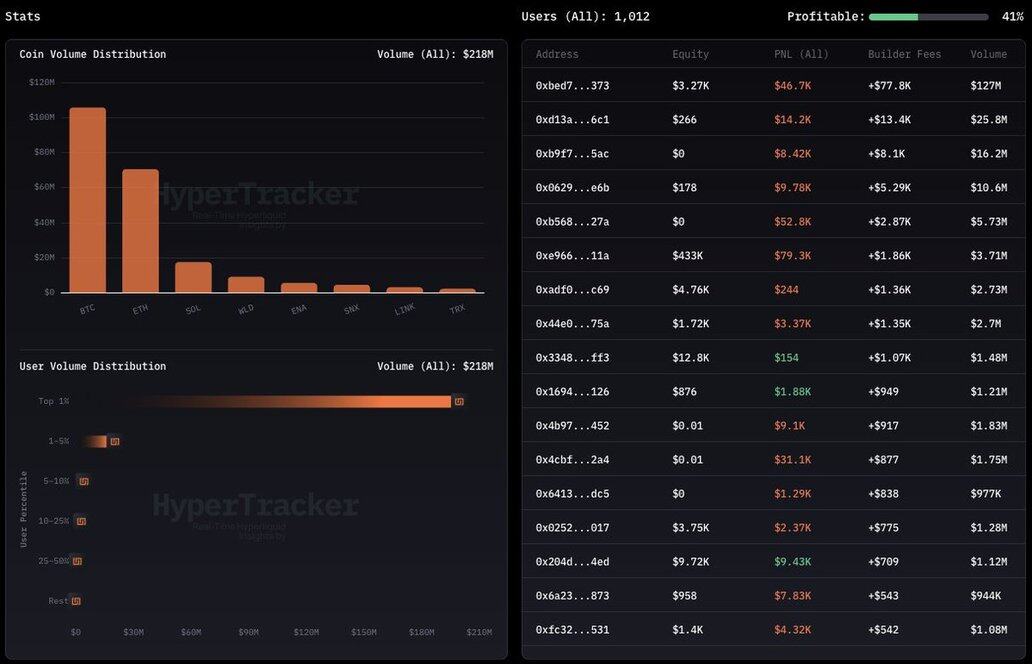Click the Volume column header in table
Screen dimensions: 1032x664
[988, 54]
